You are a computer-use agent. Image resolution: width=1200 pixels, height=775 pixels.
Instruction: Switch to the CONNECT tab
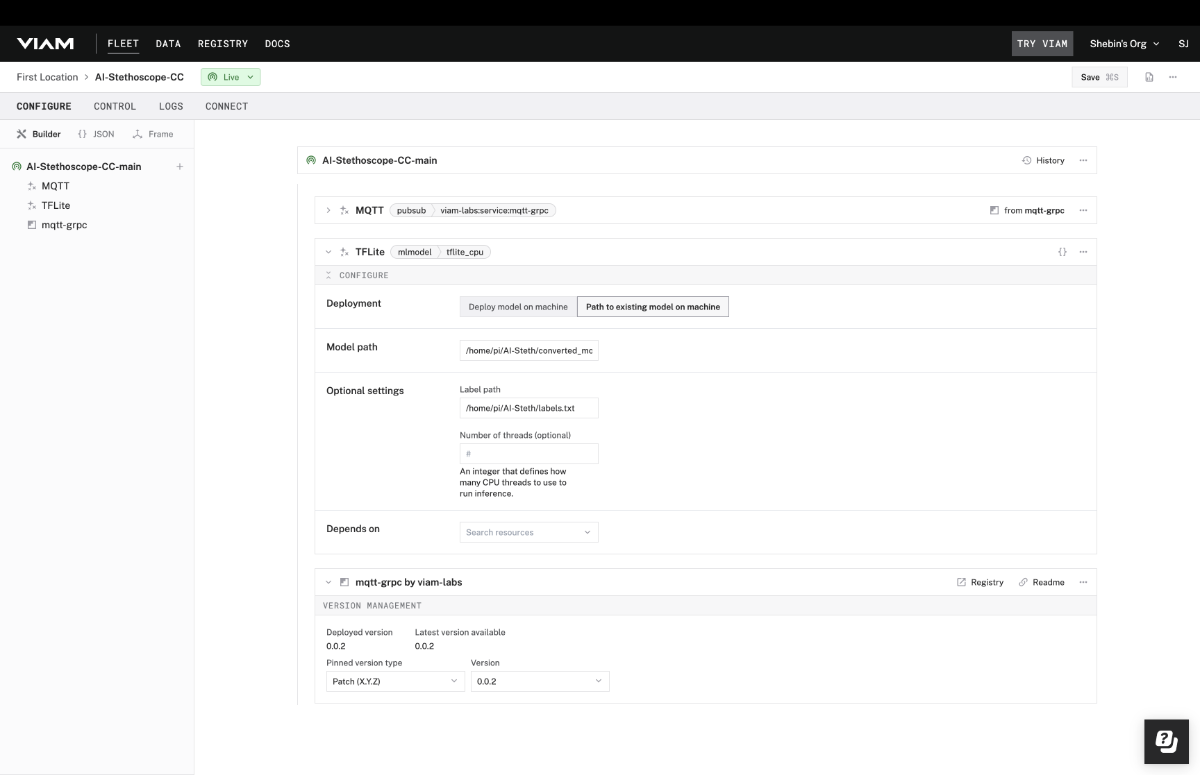point(227,106)
